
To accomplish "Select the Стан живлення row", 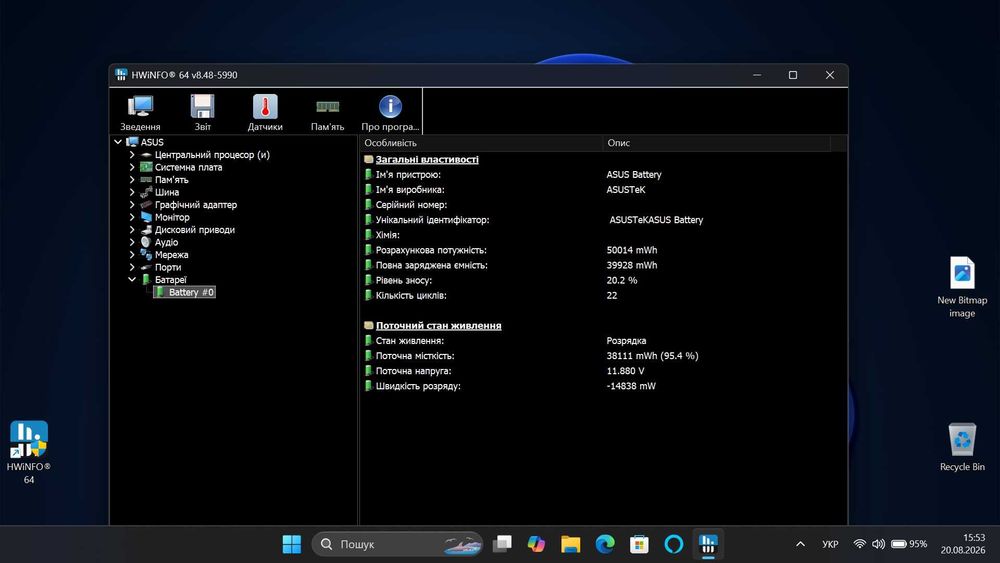I will click(603, 340).
